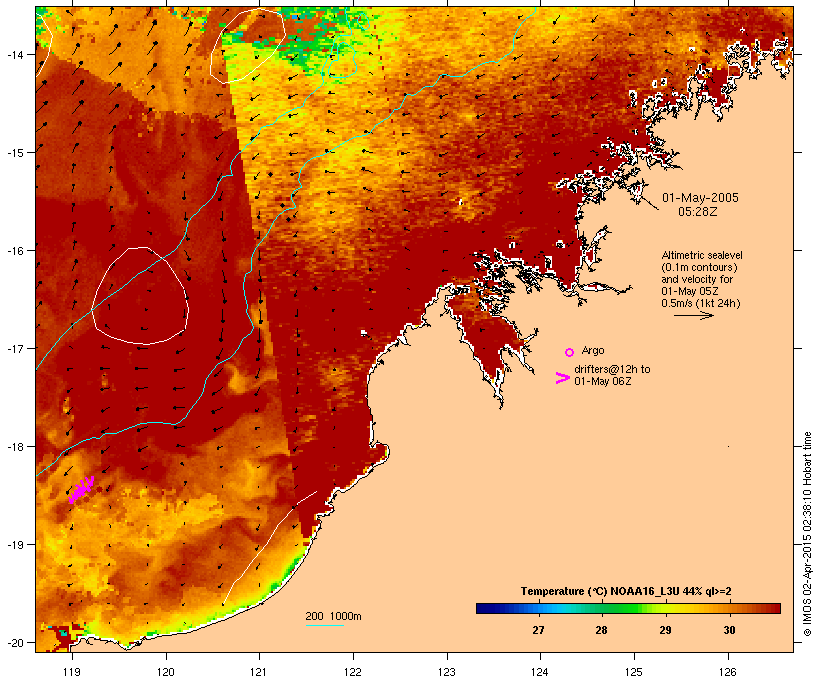This screenshot has height=680, width=820.
Task: Click latitude axis label -14
Action: (x=15, y=54)
